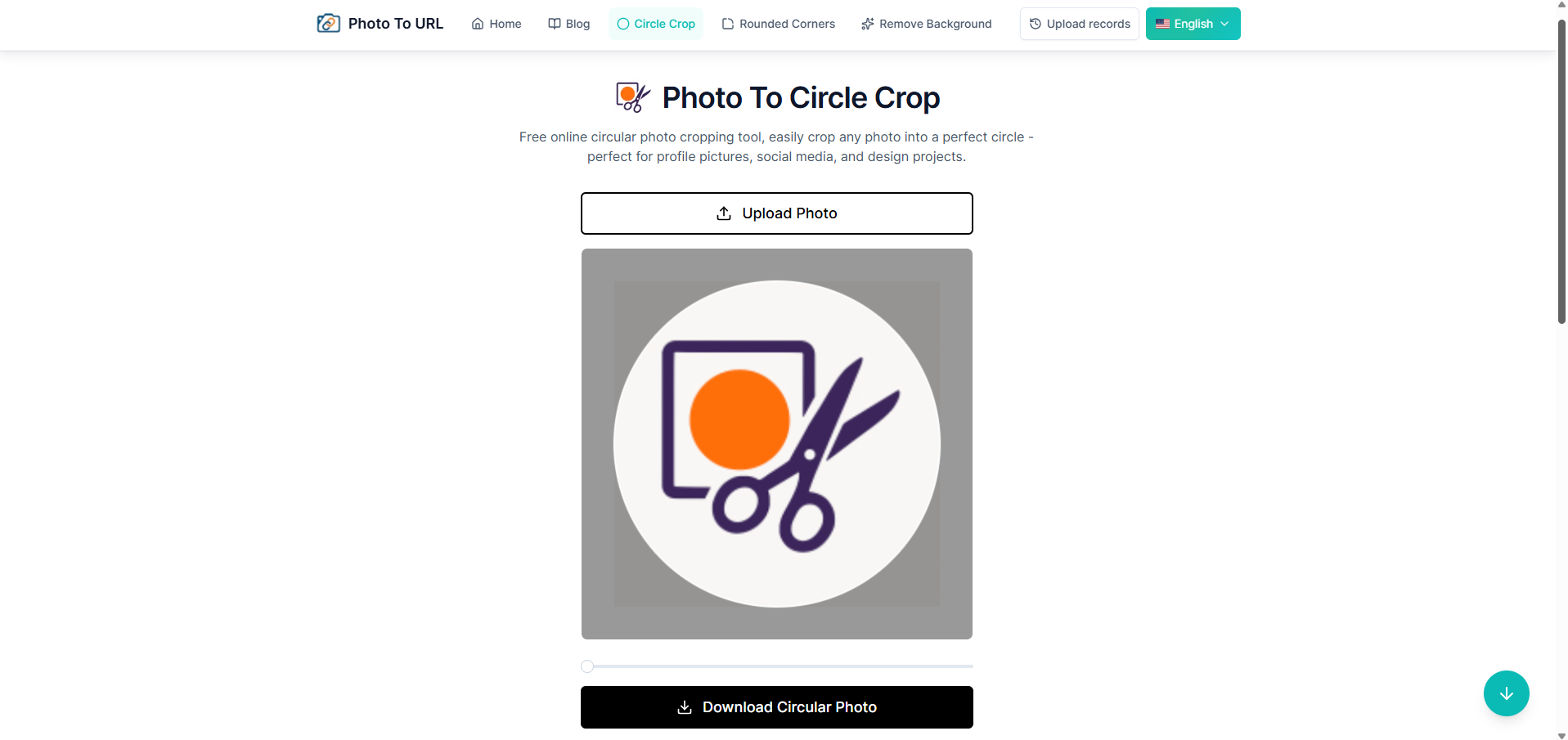
Task: Click the Rounded Corners square icon
Action: click(728, 24)
